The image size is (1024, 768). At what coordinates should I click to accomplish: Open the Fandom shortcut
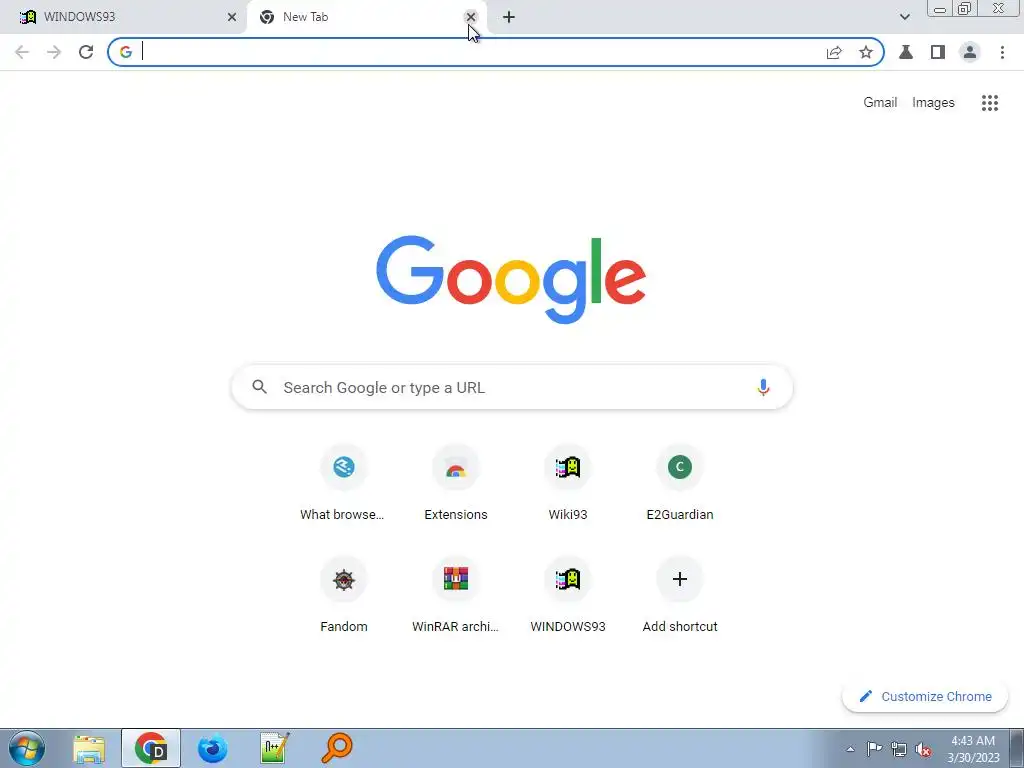(344, 595)
